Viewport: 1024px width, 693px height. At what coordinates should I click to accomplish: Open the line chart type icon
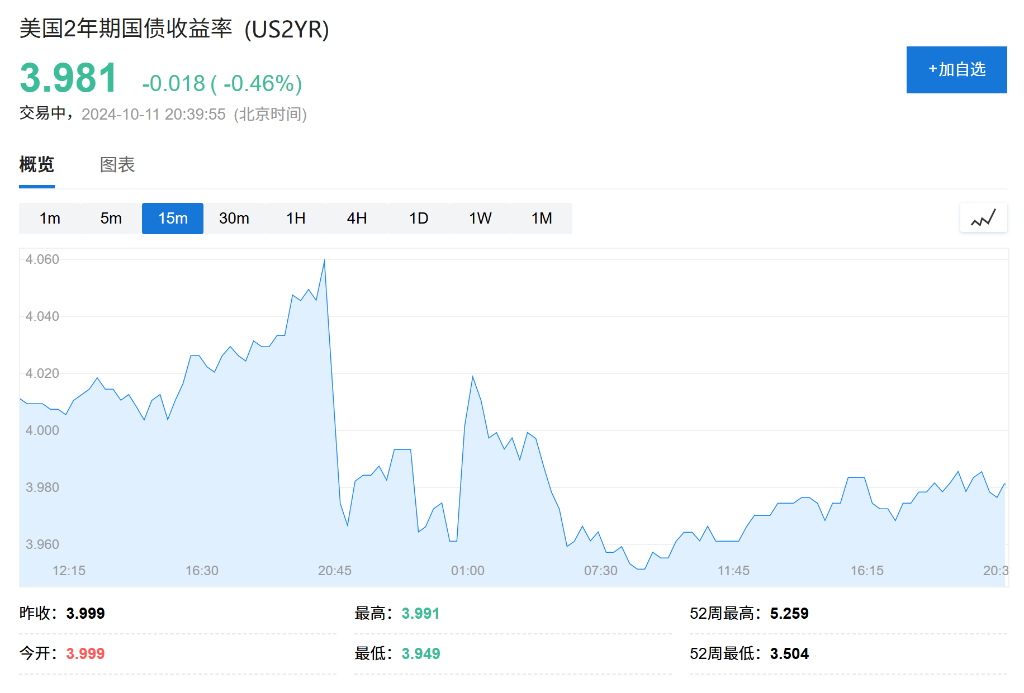[x=982, y=218]
